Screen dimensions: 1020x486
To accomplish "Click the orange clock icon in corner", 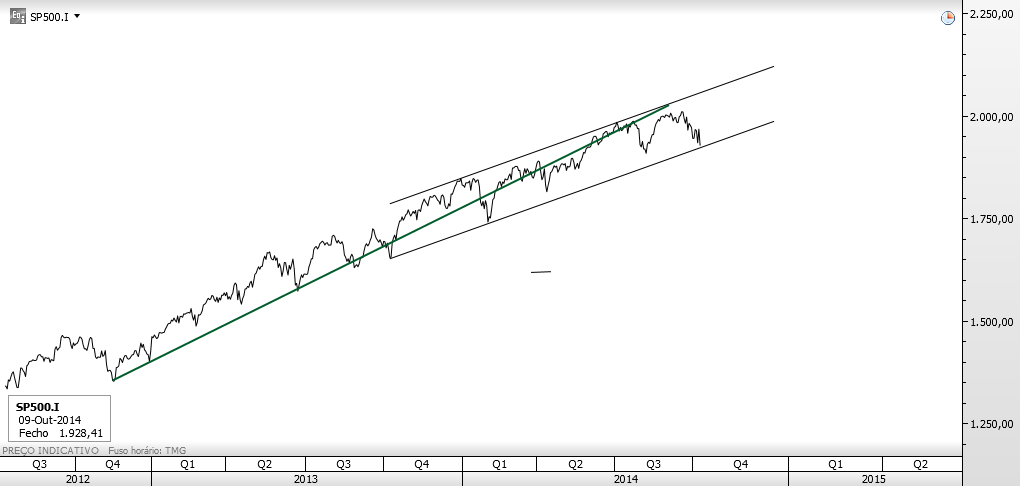I will point(948,18).
